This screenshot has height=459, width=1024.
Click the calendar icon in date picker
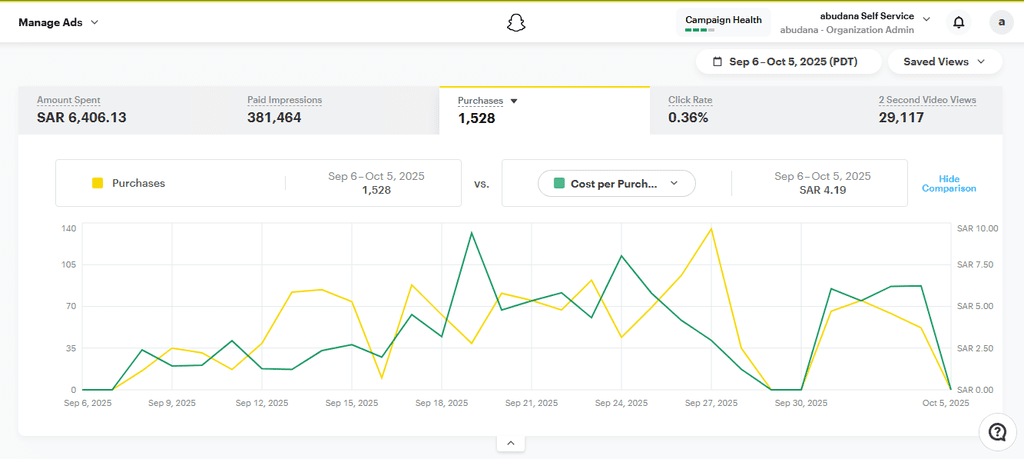tap(717, 62)
